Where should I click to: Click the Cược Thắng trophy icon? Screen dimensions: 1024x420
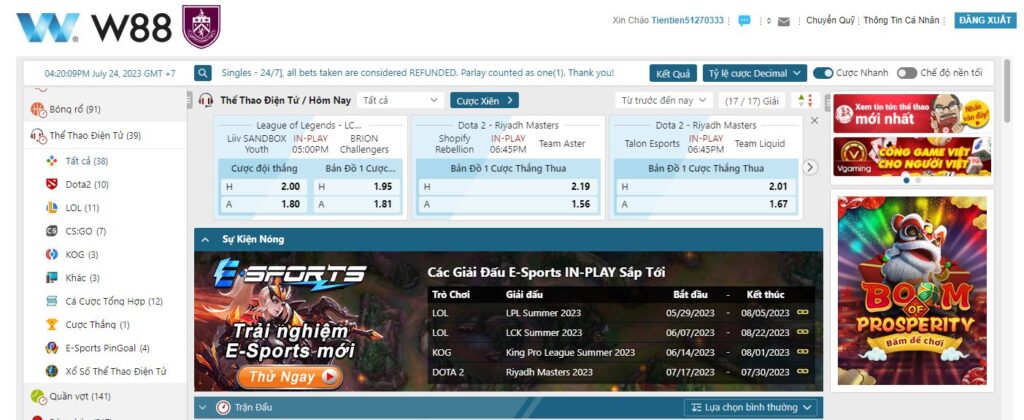click(x=52, y=324)
